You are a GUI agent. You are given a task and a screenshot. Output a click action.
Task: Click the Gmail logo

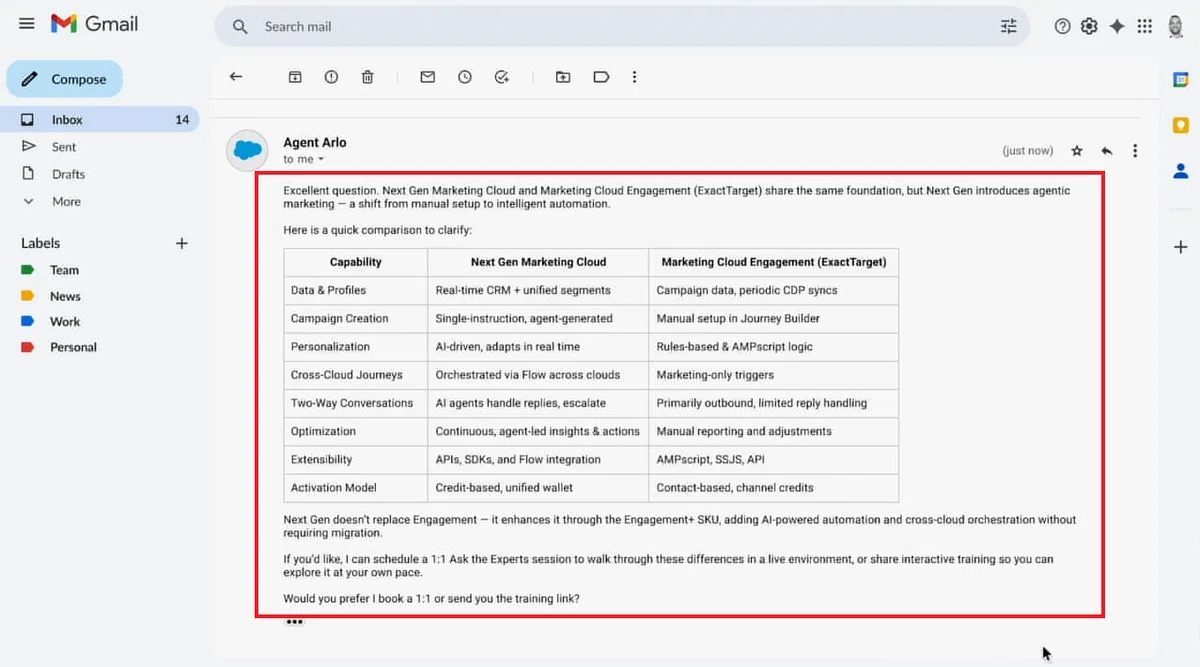pyautogui.click(x=94, y=23)
